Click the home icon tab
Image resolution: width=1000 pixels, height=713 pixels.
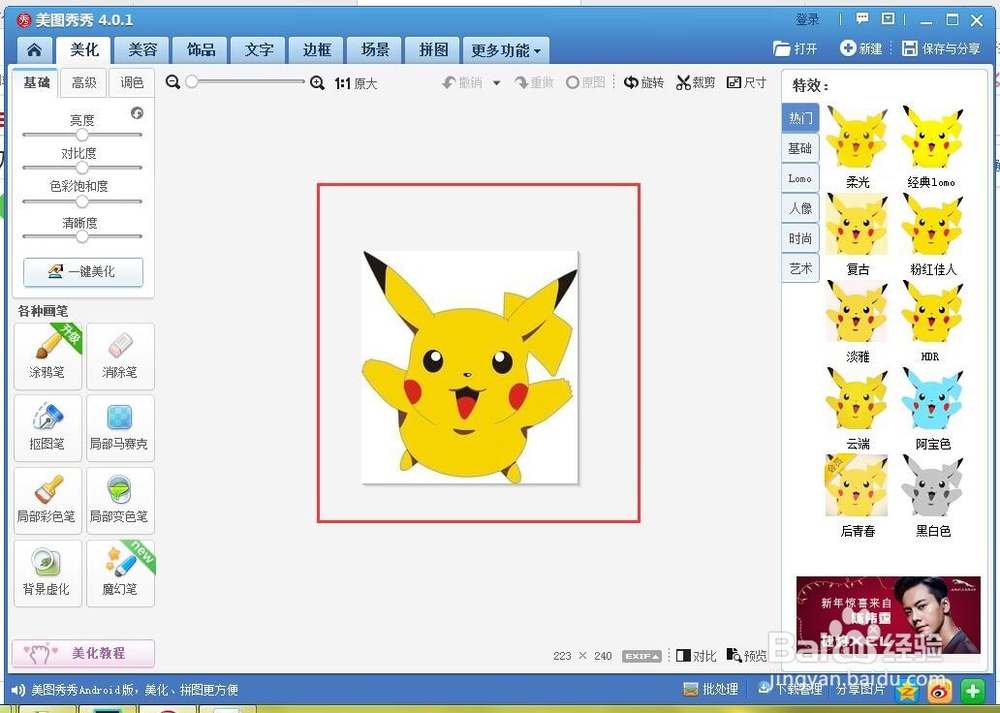coord(34,50)
